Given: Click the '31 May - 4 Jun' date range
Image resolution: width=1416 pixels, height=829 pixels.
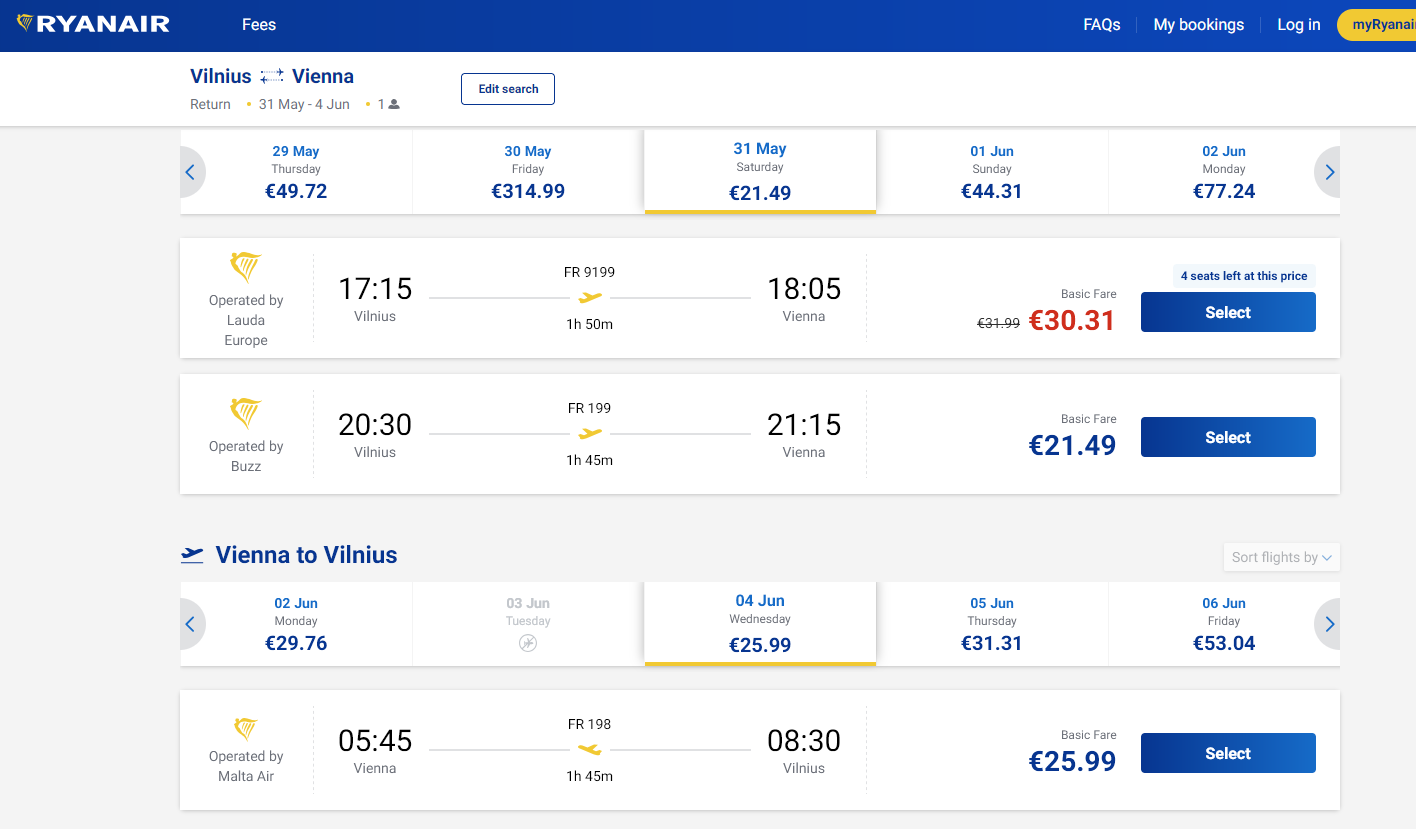Looking at the screenshot, I should pyautogui.click(x=304, y=104).
